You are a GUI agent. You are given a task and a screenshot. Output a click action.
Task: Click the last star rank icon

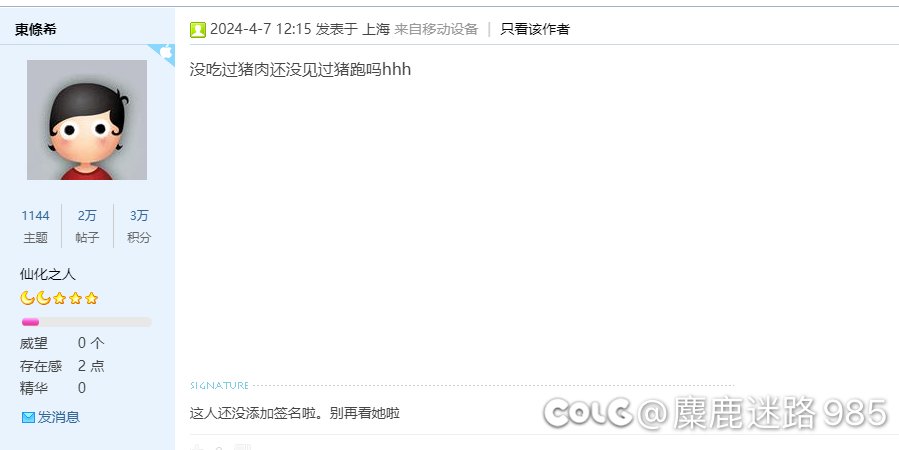pyautogui.click(x=91, y=298)
